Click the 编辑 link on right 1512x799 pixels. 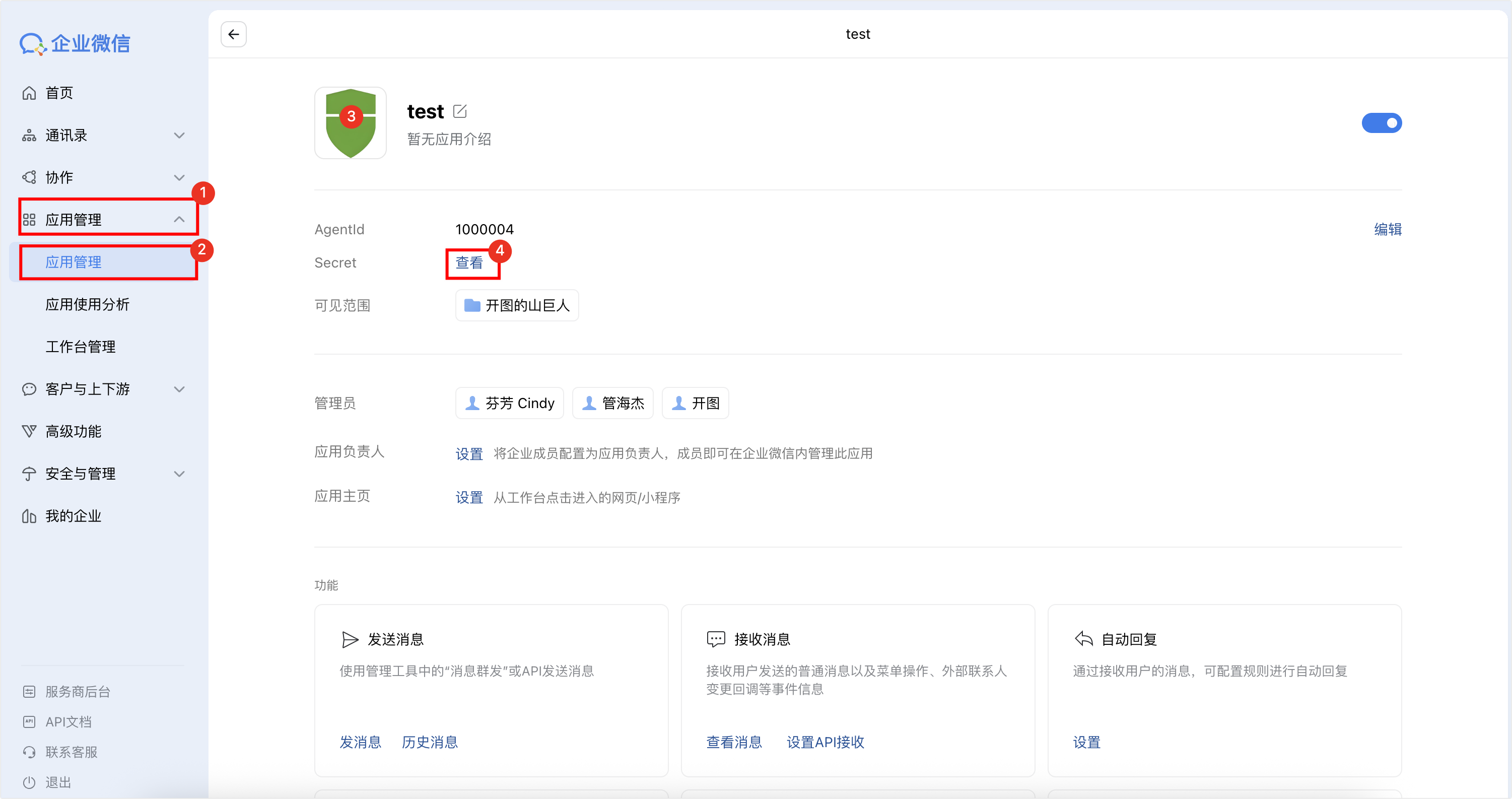click(1388, 229)
